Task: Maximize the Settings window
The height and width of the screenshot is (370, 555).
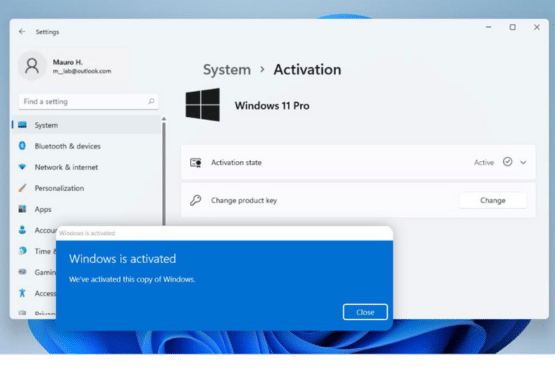Action: click(x=512, y=27)
